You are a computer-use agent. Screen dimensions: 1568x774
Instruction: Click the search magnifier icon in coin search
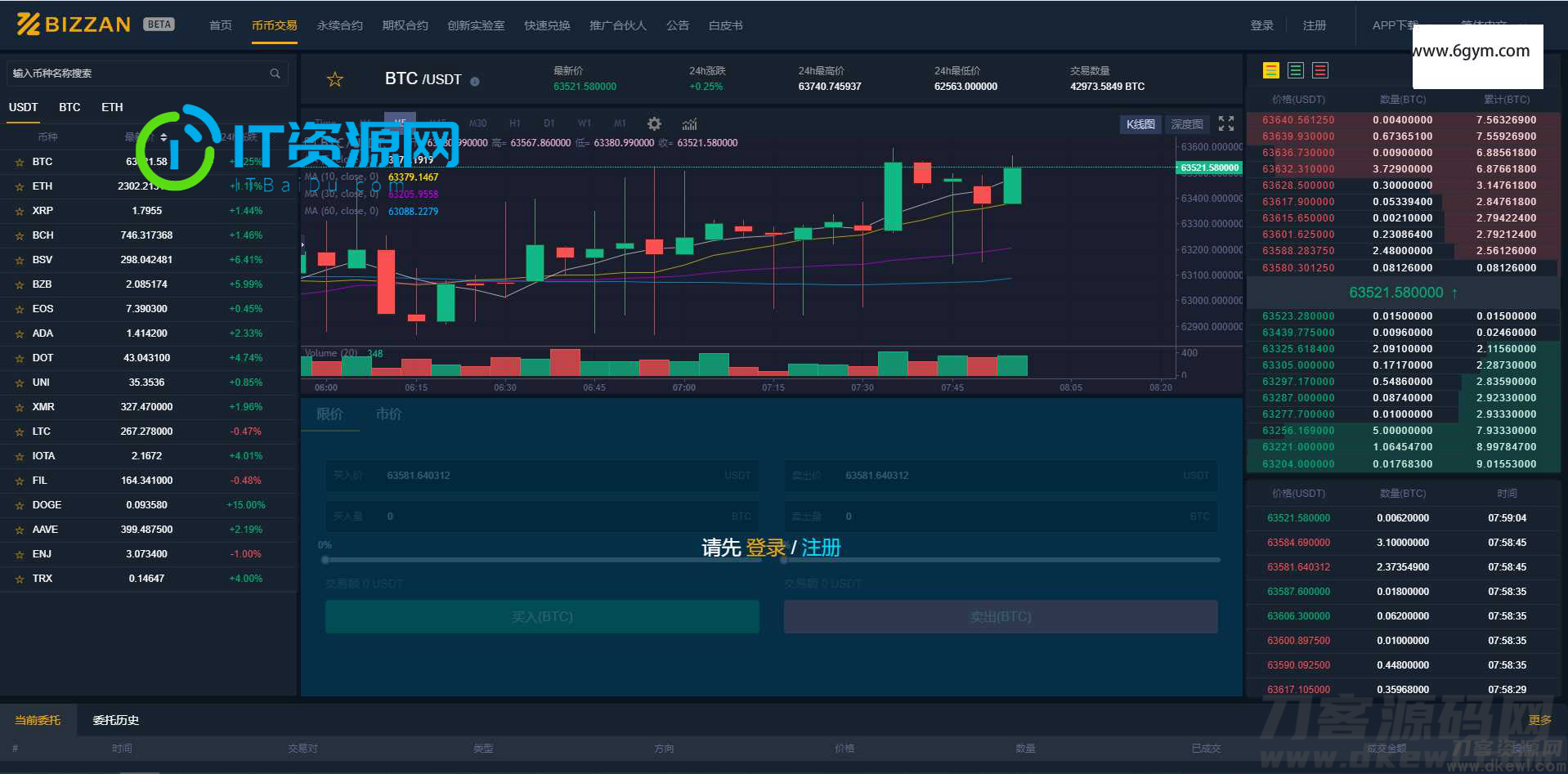pyautogui.click(x=275, y=74)
